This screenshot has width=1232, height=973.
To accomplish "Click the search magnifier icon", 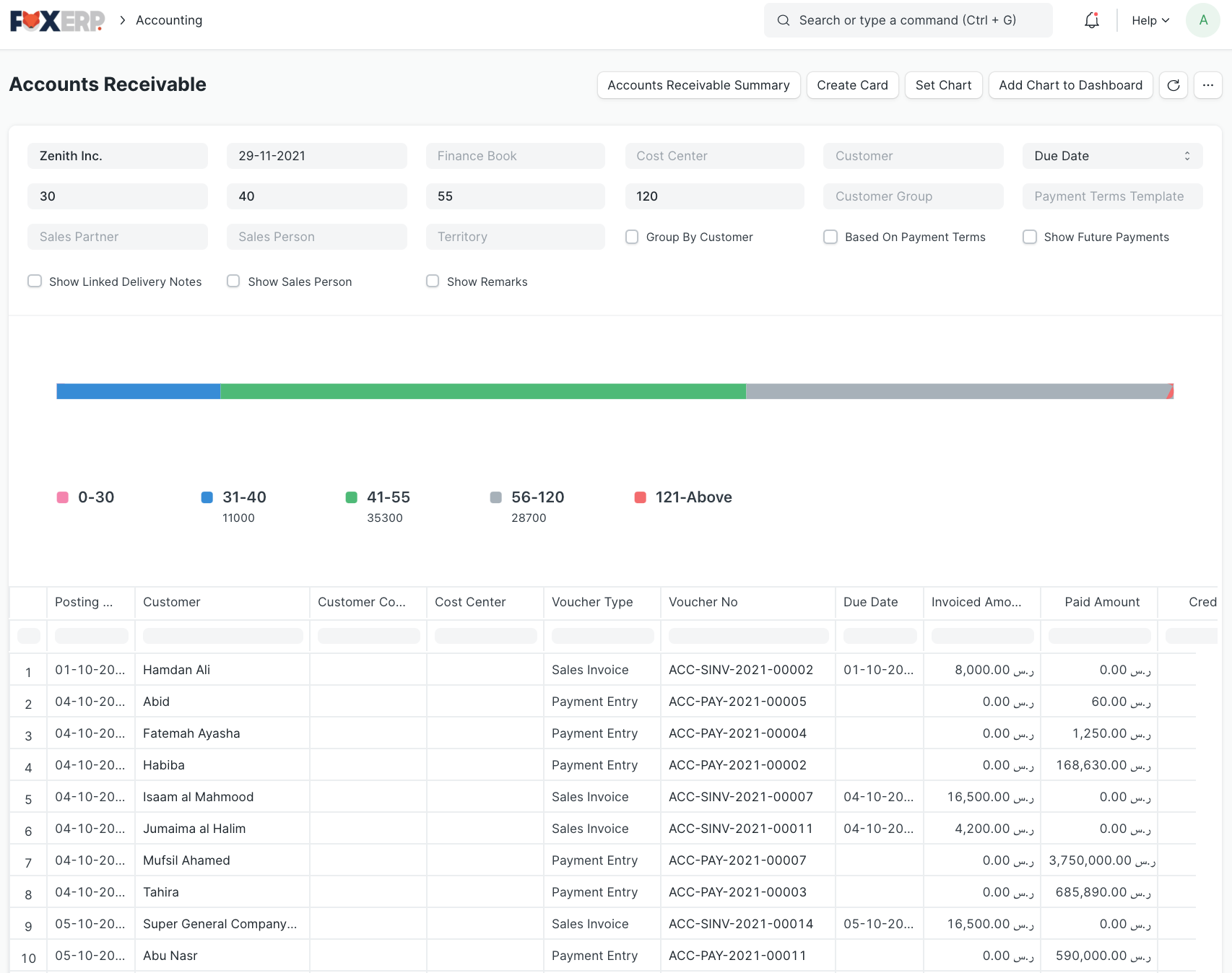I will 783,20.
